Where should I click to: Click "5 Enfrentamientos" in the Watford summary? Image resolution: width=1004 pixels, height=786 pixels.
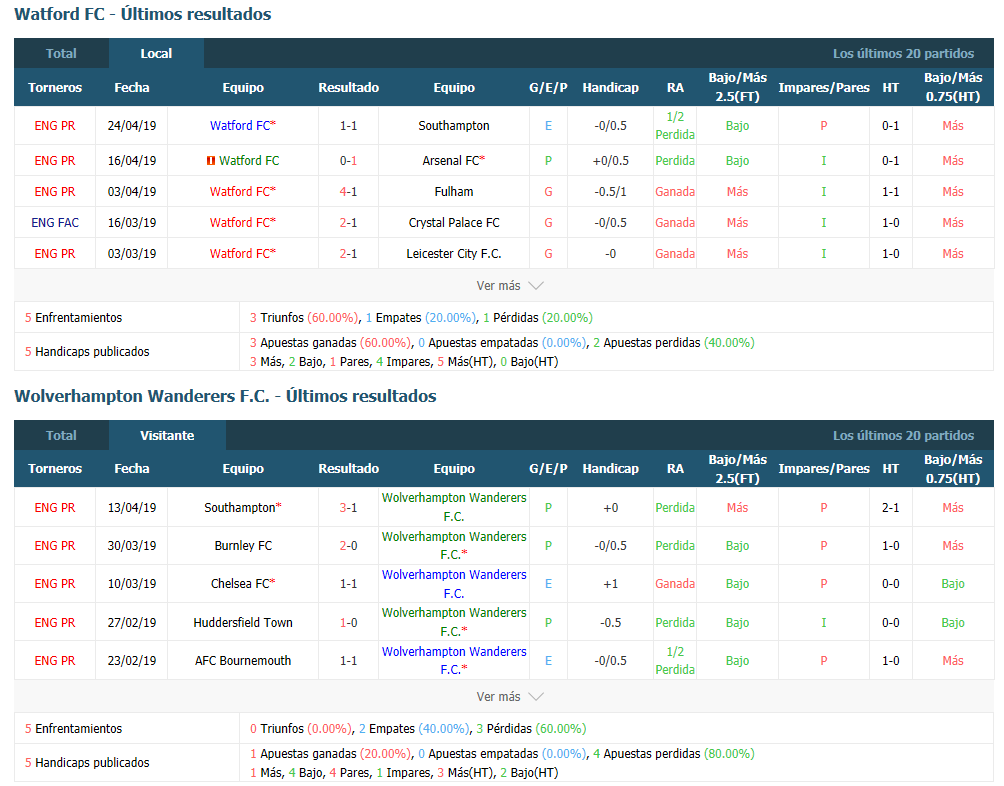pyautogui.click(x=74, y=317)
